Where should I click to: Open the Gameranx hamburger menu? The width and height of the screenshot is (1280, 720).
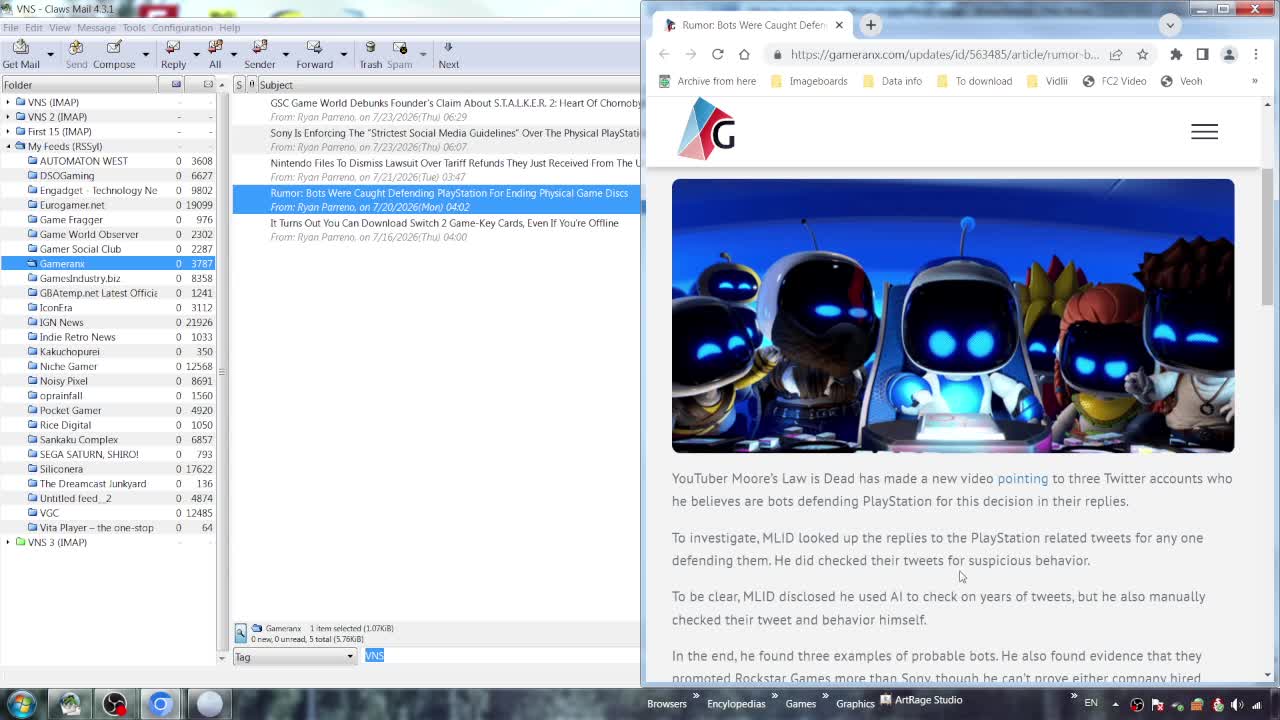coord(1204,131)
